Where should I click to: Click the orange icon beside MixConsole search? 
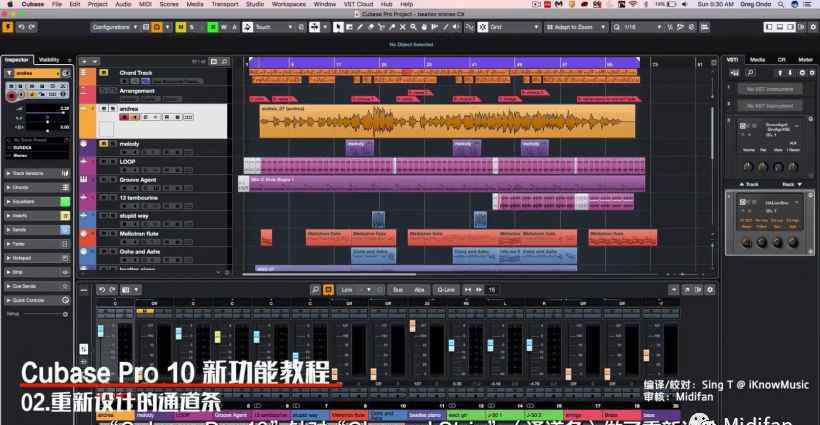click(328, 290)
